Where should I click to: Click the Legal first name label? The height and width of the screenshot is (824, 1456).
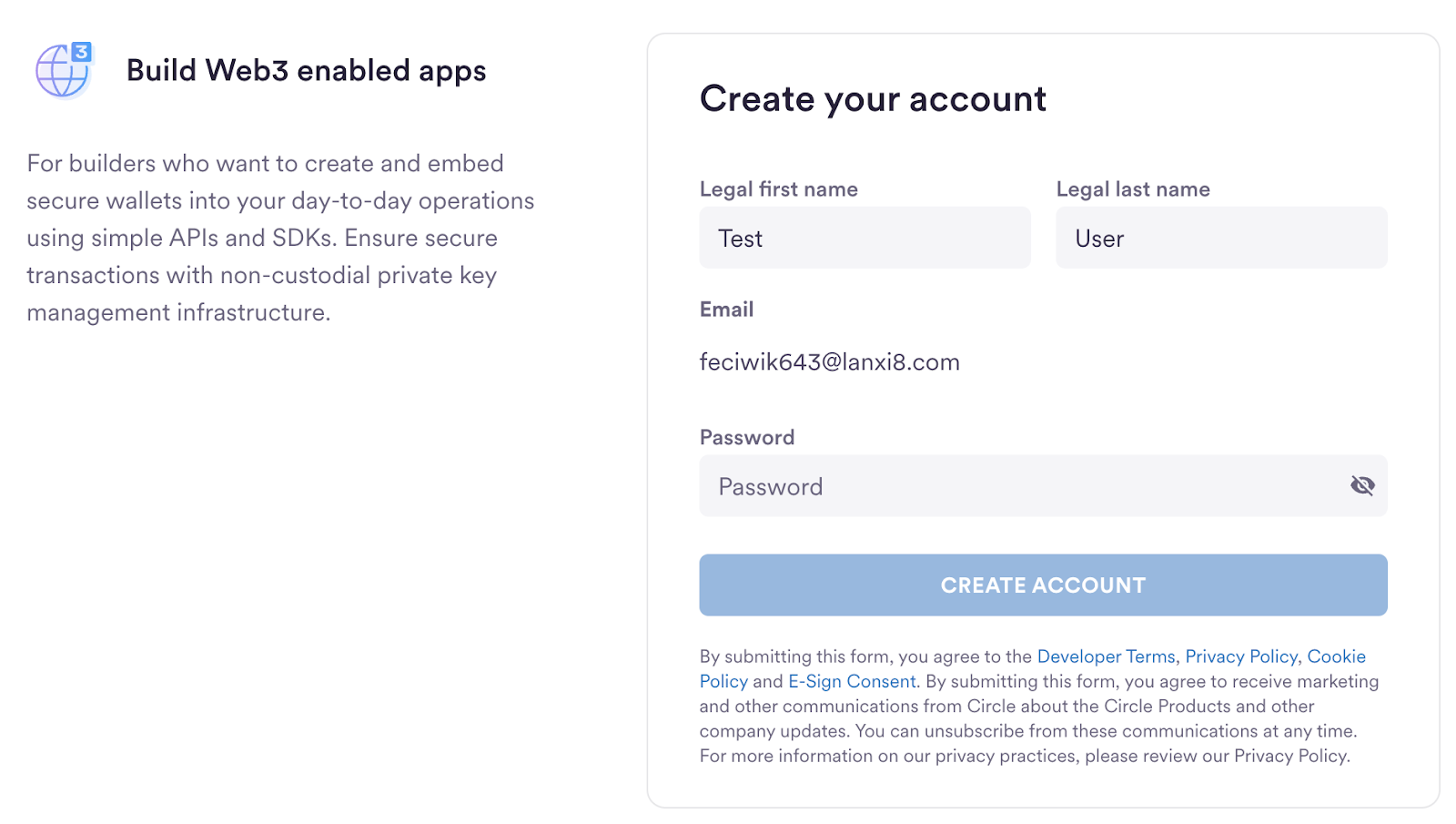tap(779, 189)
